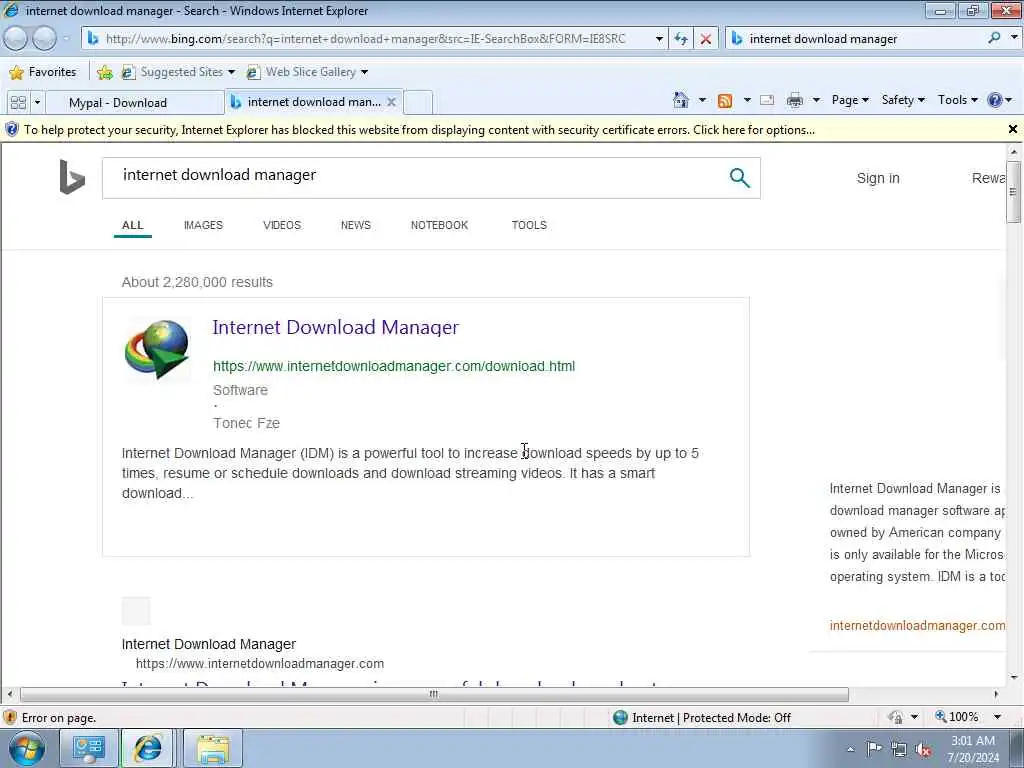1024x768 pixels.
Task: Click the second Internet Download Manager result title
Action: [x=209, y=644]
